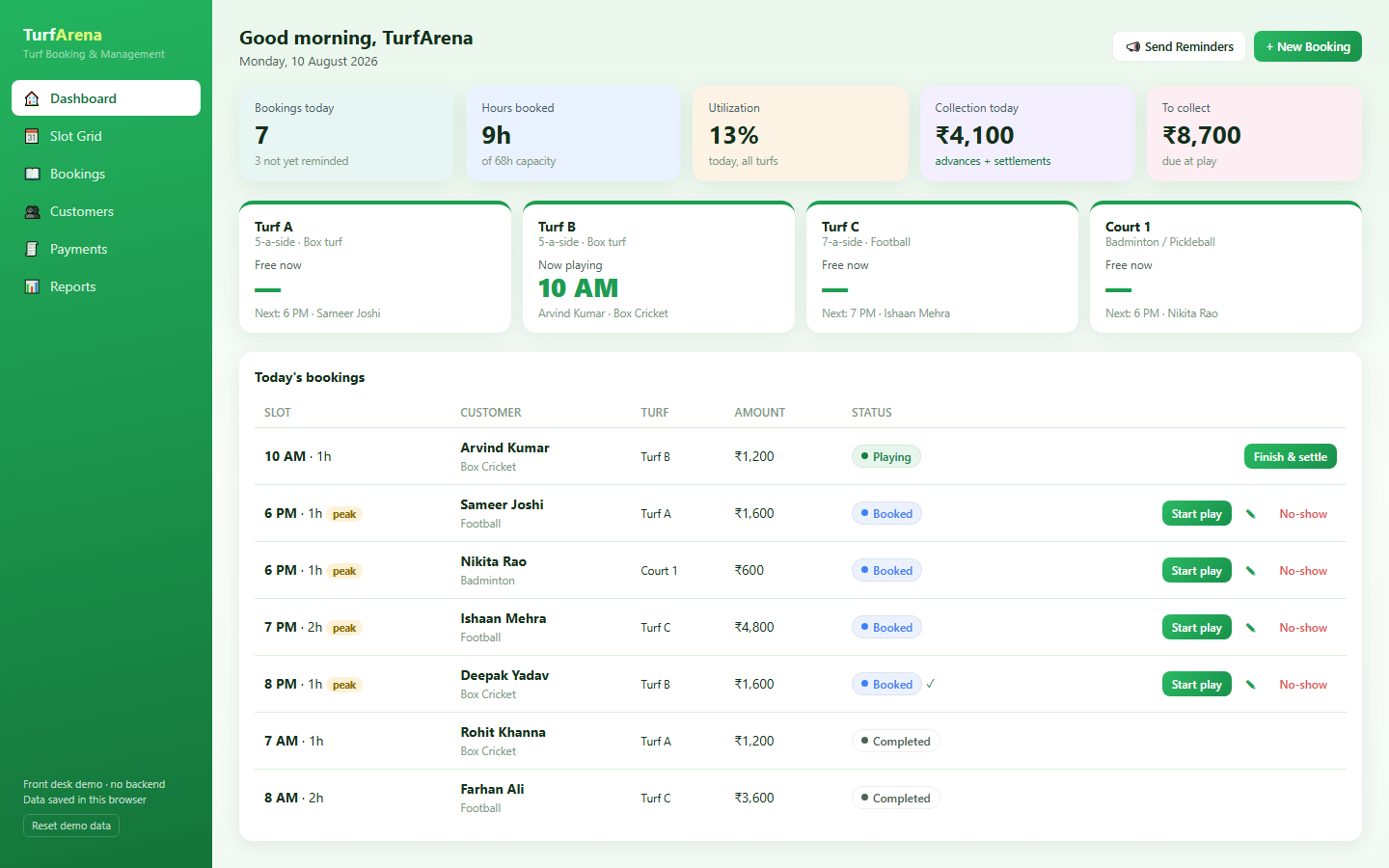Click the Bookings today stat card
1389x868 pixels.
pyautogui.click(x=346, y=134)
